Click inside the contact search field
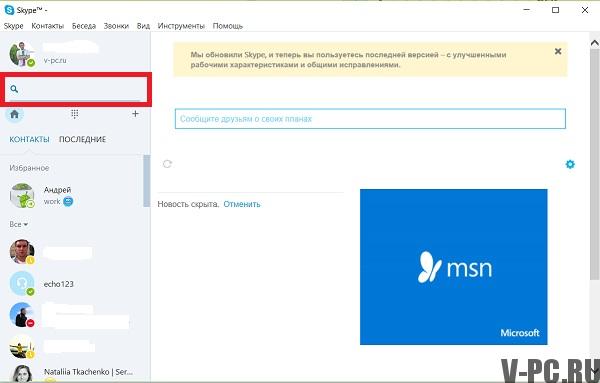Screen dimensions: 600x383 tap(76, 89)
